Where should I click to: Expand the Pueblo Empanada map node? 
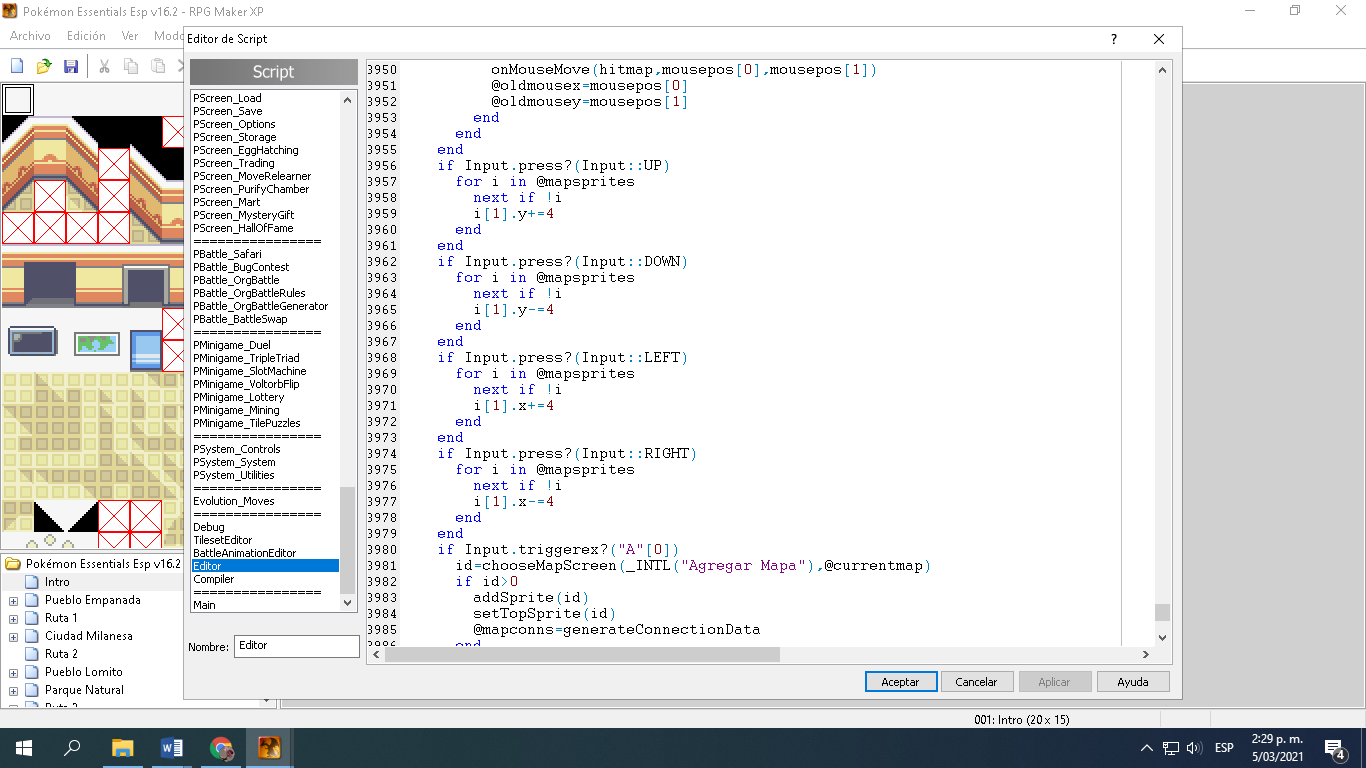tap(13, 601)
